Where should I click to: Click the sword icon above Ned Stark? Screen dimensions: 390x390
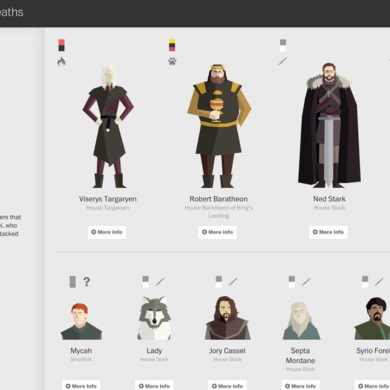click(283, 61)
